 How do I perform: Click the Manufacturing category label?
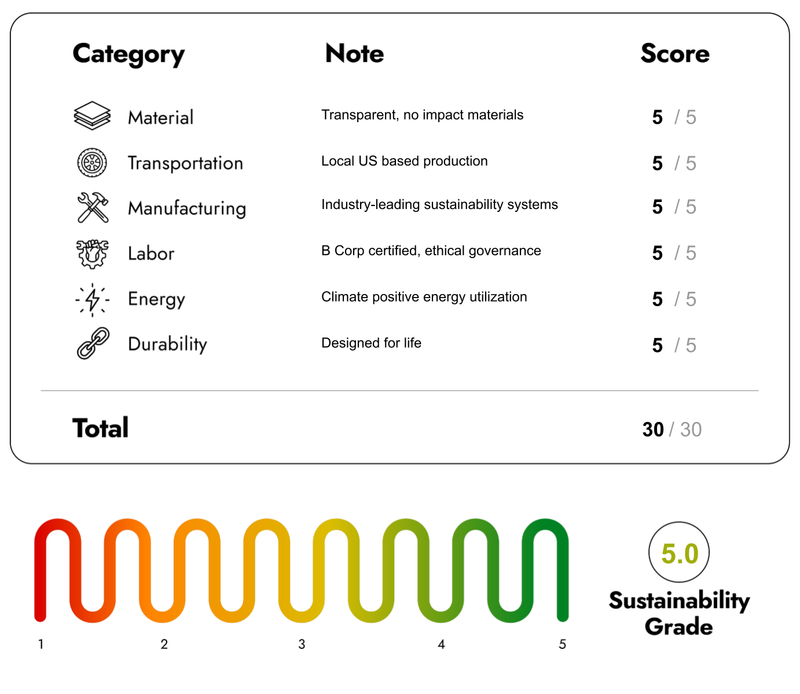pos(187,209)
